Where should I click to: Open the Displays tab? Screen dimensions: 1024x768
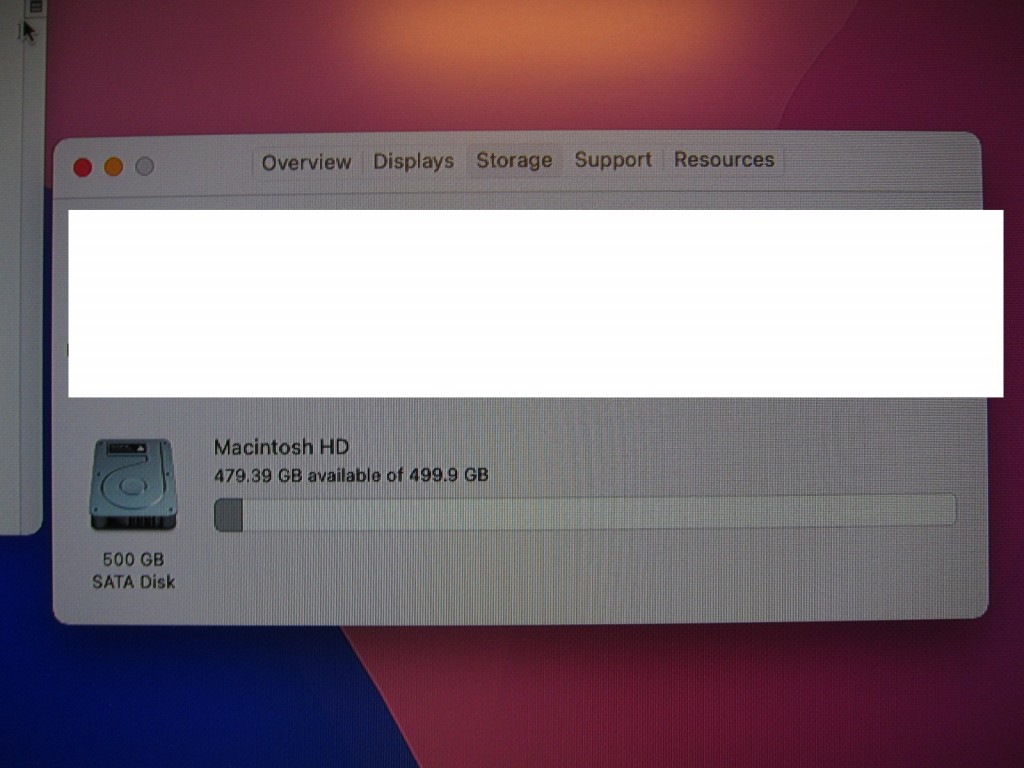point(413,161)
